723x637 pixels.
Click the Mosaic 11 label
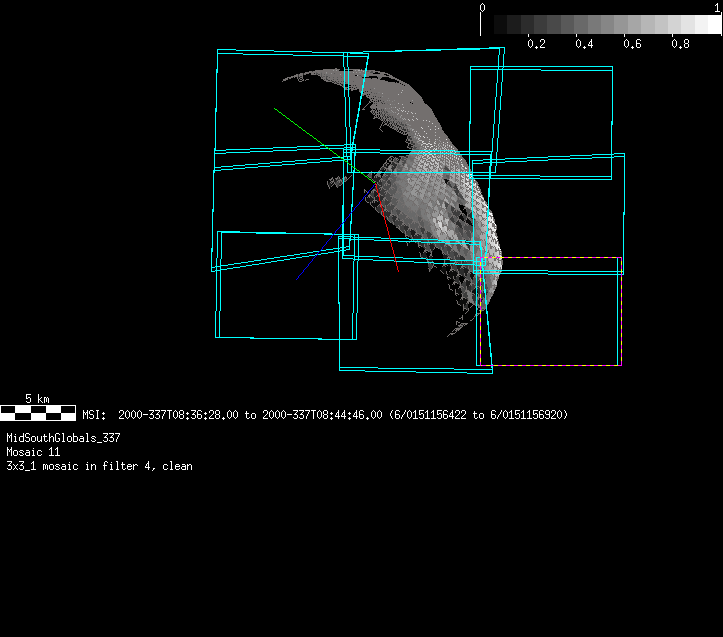(x=33, y=452)
